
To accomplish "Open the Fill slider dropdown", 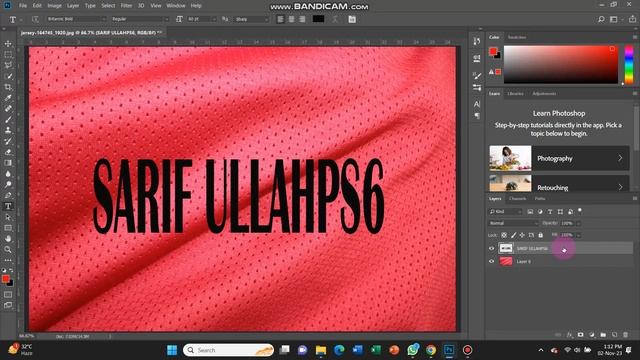I will [x=578, y=235].
